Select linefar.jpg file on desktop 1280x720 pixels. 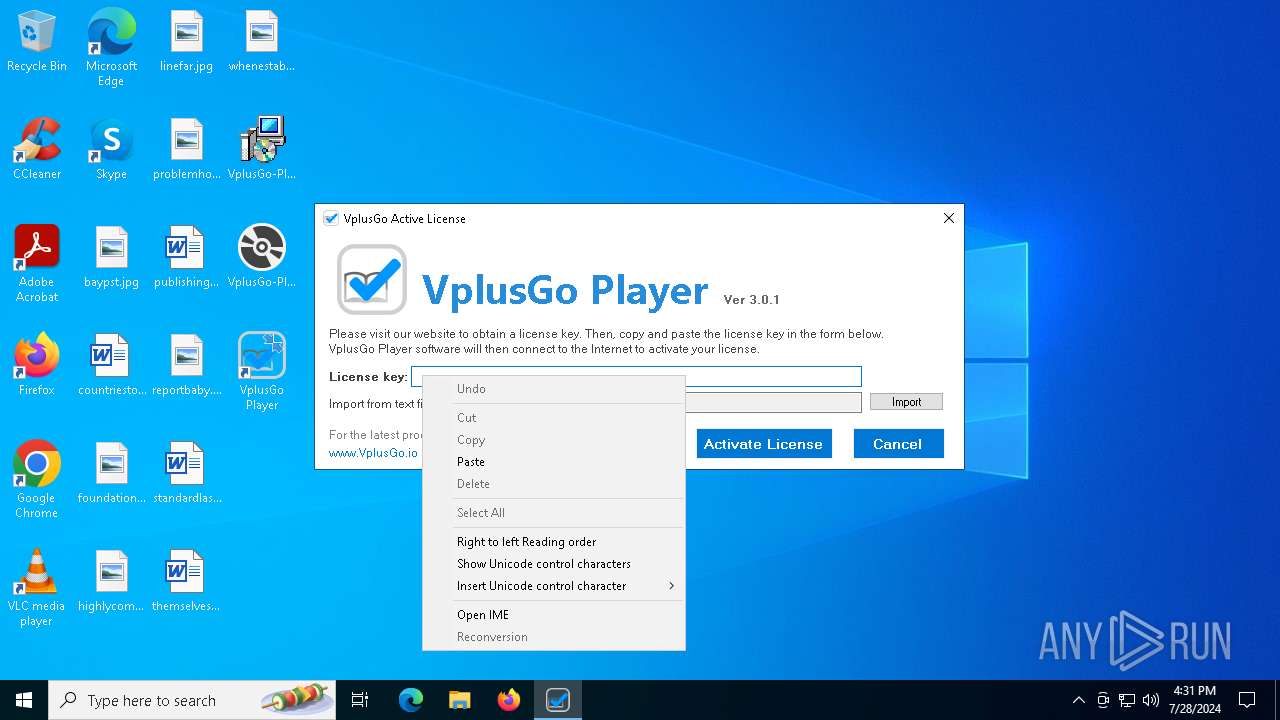point(186,42)
